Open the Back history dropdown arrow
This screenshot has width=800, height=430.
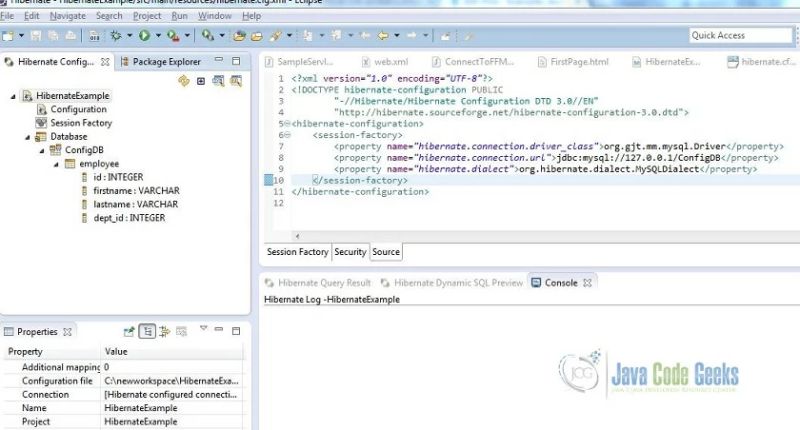(x=396, y=36)
